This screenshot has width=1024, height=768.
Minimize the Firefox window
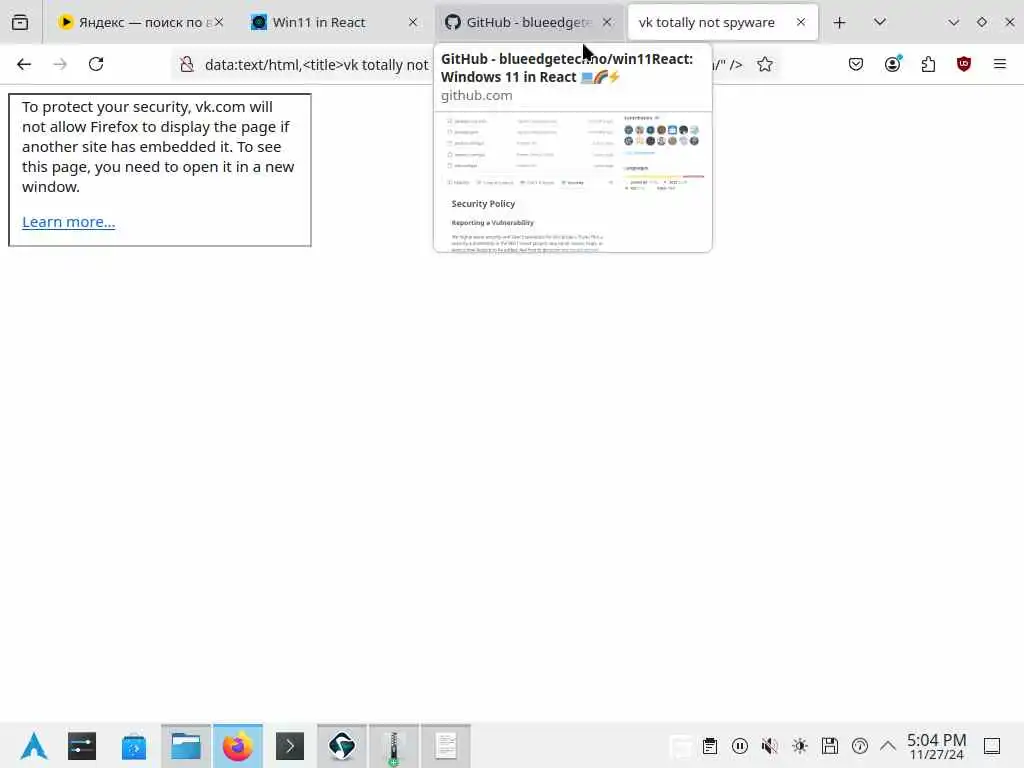[x=953, y=22]
